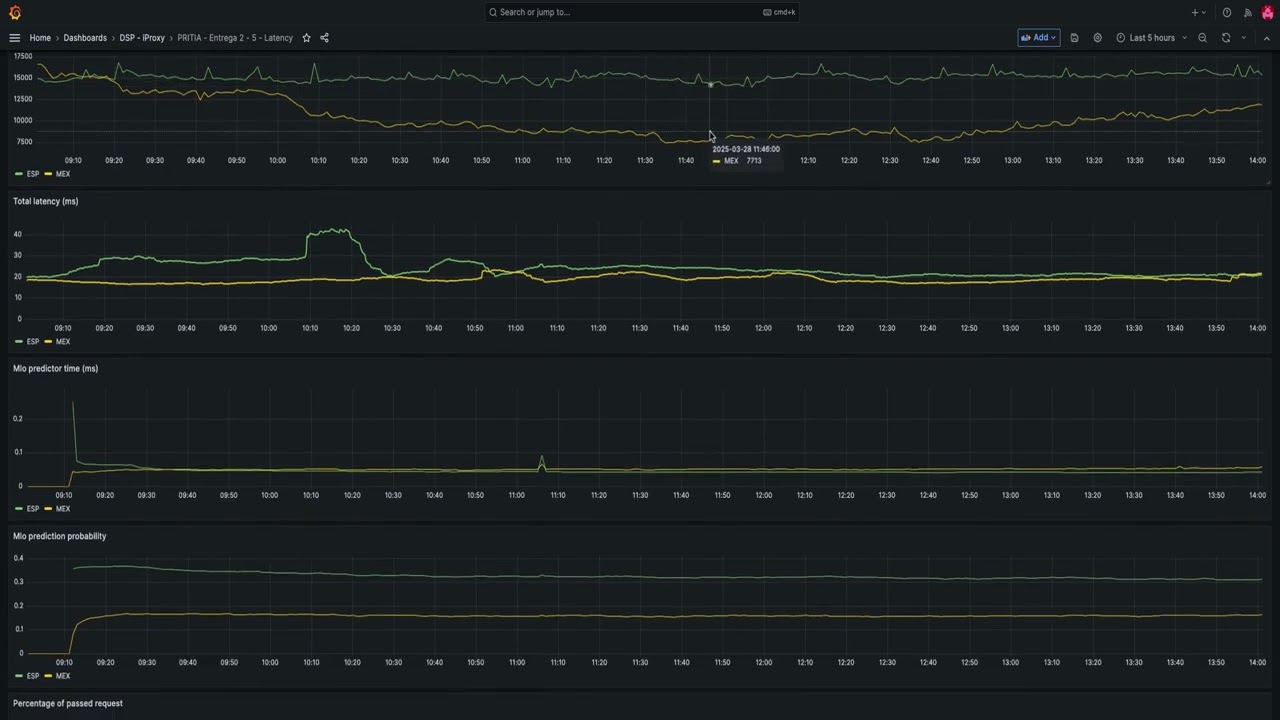Image resolution: width=1280 pixels, height=720 pixels.
Task: Open the hamburger navigation menu
Action: point(14,38)
